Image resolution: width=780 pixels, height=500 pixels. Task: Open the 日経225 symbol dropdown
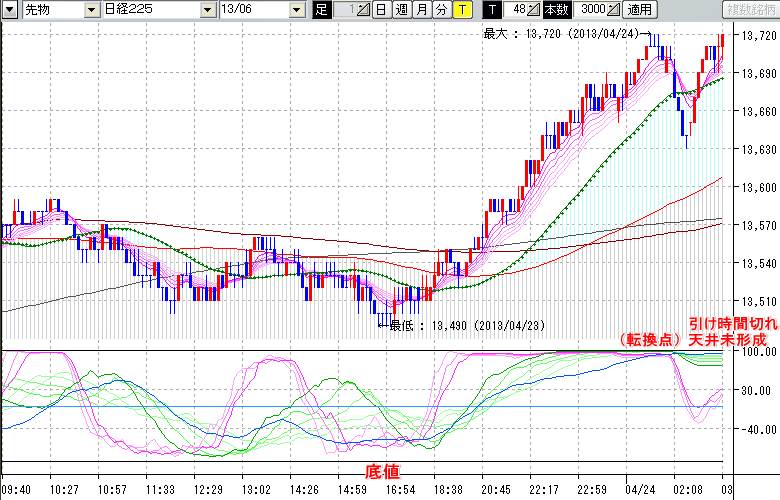207,10
